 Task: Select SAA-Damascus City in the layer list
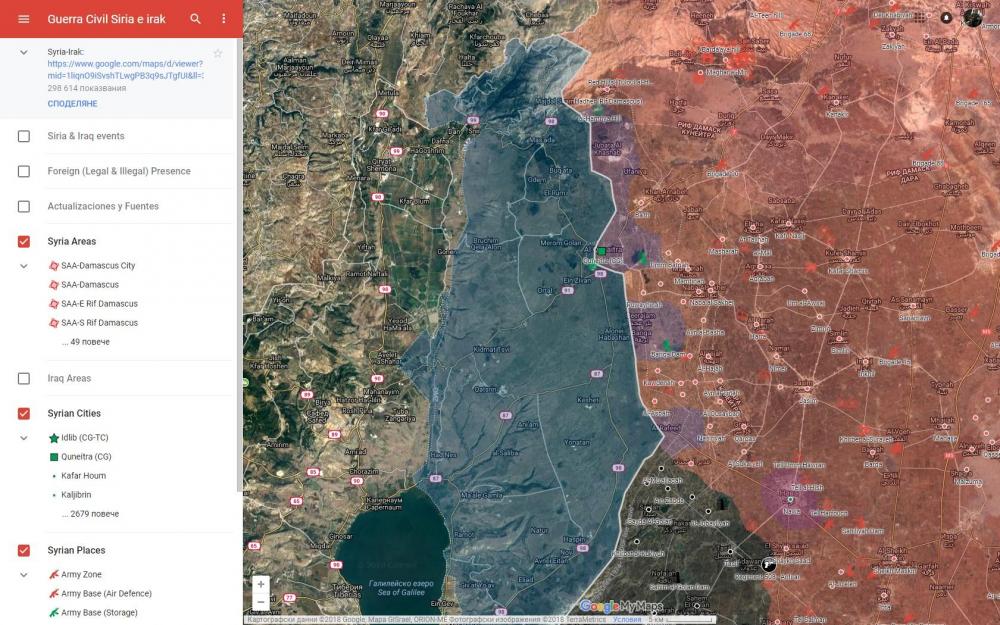pyautogui.click(x=97, y=266)
